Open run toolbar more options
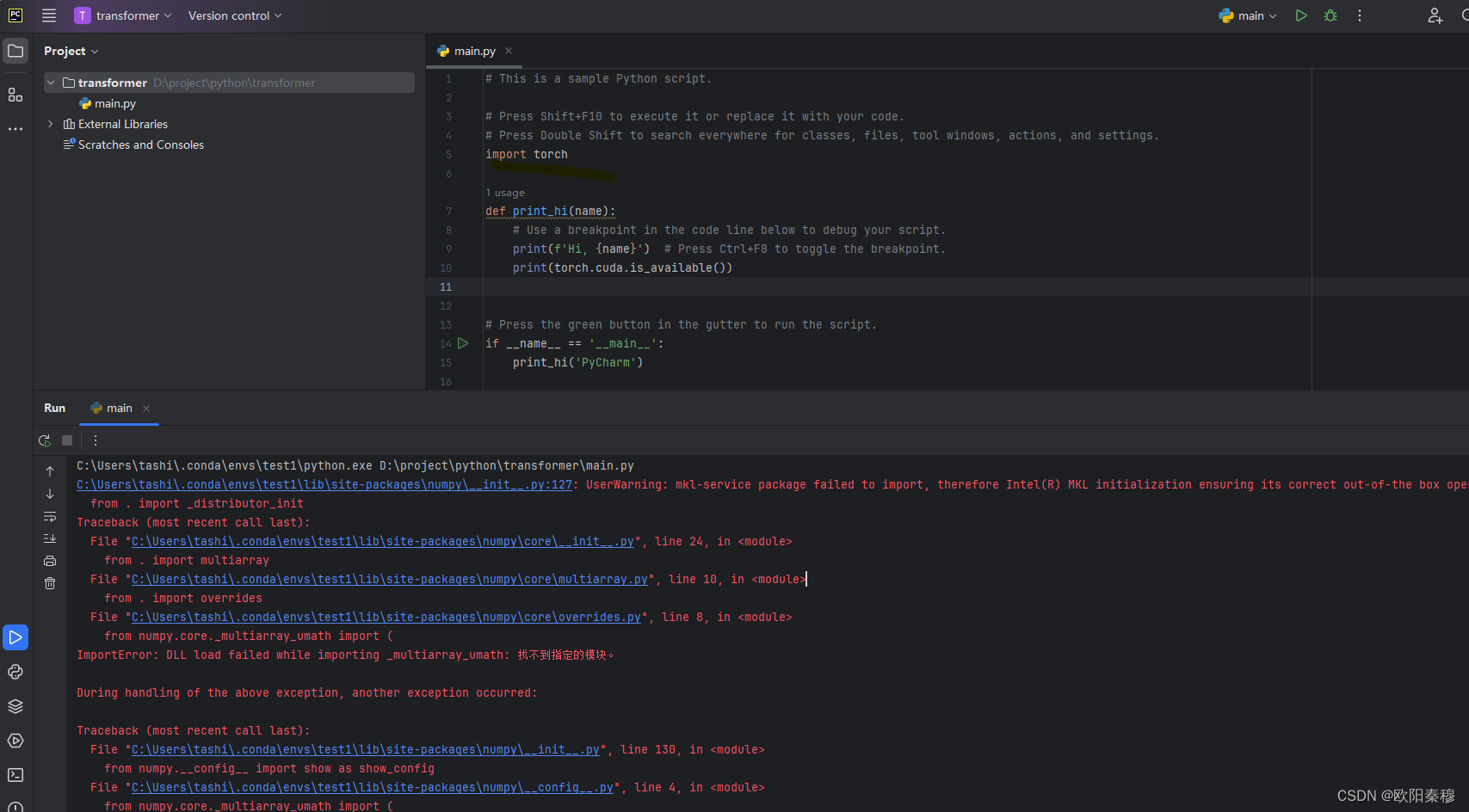The width and height of the screenshot is (1469, 812). click(96, 440)
